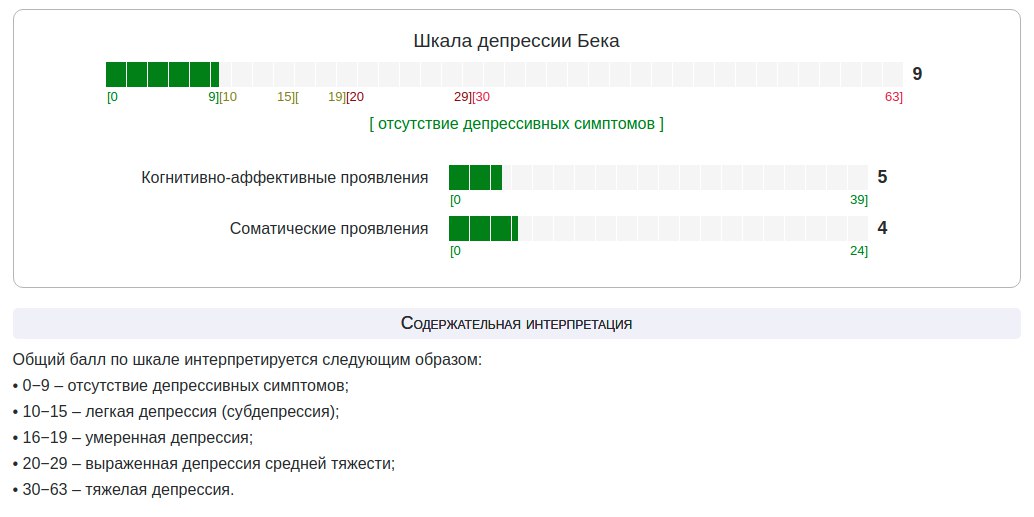Image resolution: width=1034 pixels, height=517 pixels.
Task: Click the title 'Шкала депрессии Бека'
Action: [x=516, y=41]
